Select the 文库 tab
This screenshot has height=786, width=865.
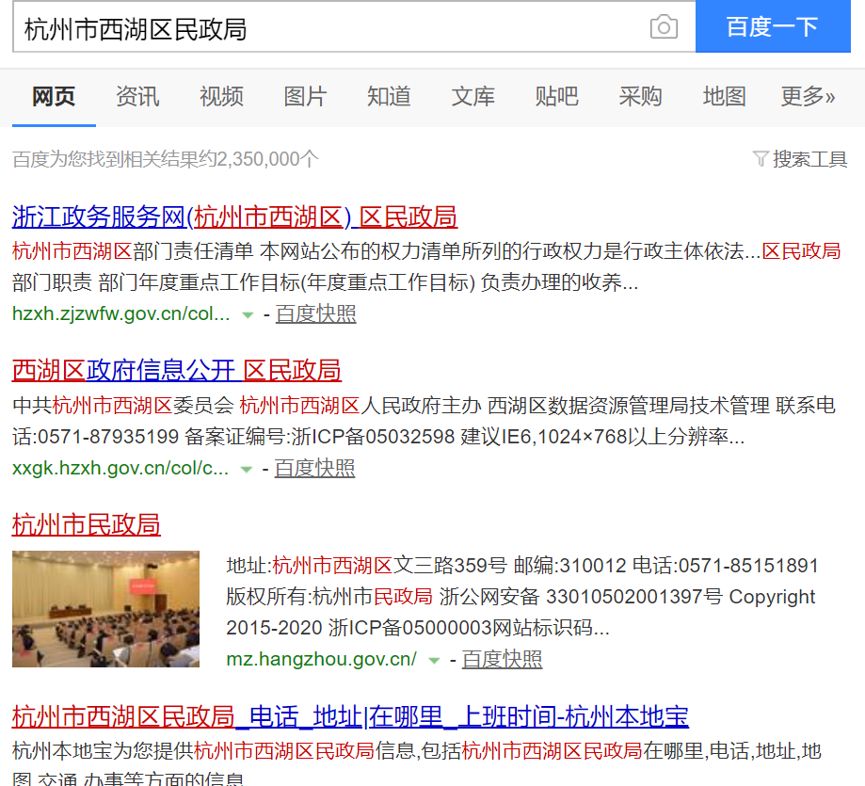[x=473, y=96]
